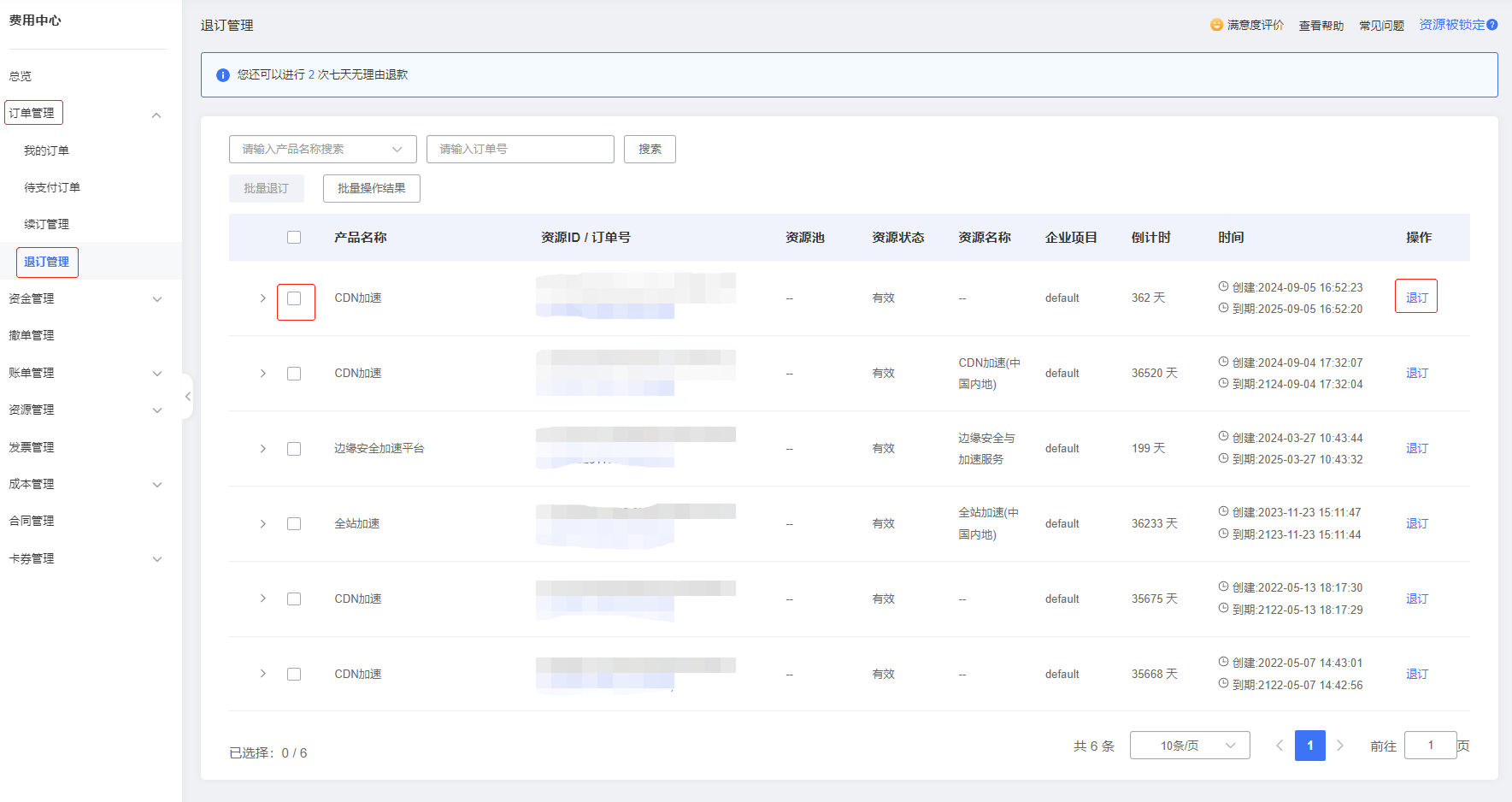1512x802 pixels.
Task: Check the CDN加速 row with 35668 天 countdown
Action: (294, 675)
